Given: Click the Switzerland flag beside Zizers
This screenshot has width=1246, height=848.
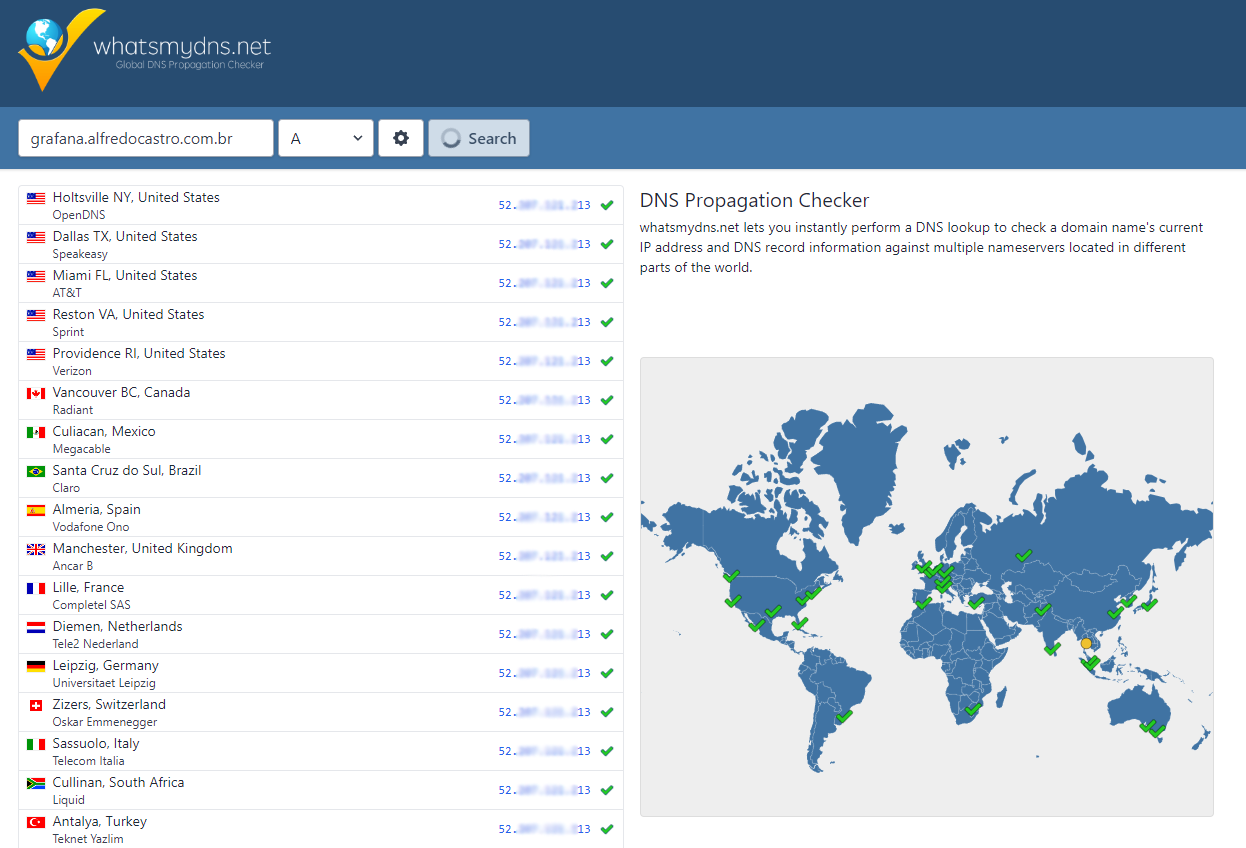Looking at the screenshot, I should [x=36, y=705].
